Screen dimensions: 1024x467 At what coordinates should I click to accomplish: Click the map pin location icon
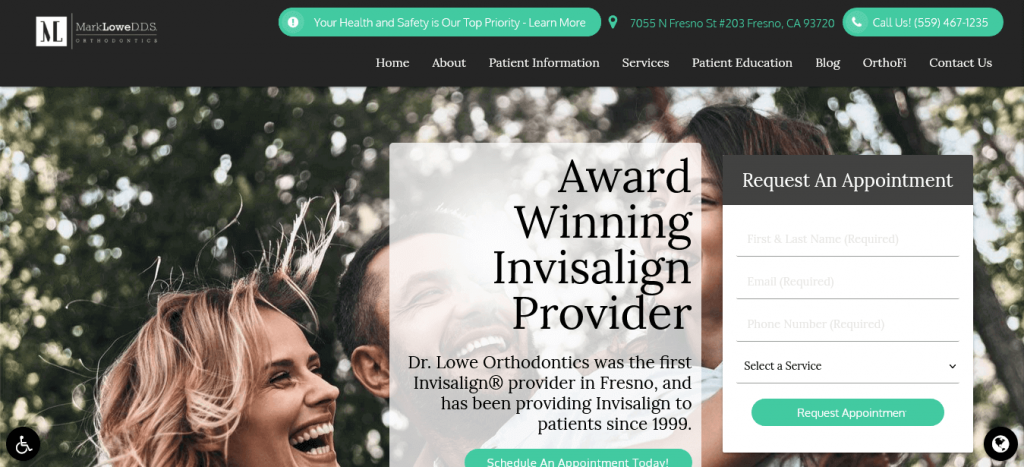(613, 22)
